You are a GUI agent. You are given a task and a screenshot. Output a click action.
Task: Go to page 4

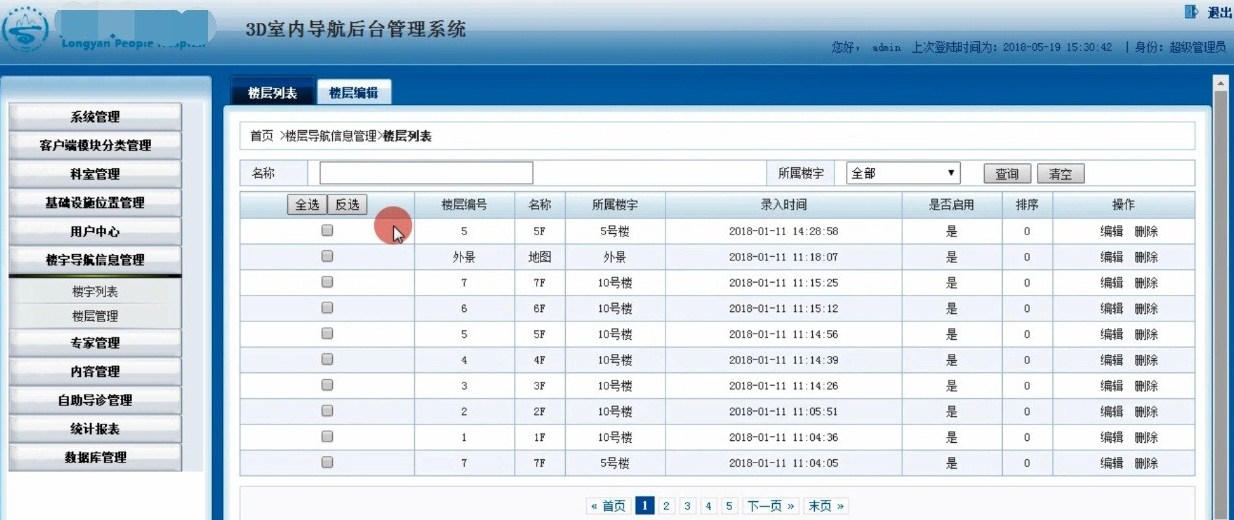click(708, 506)
